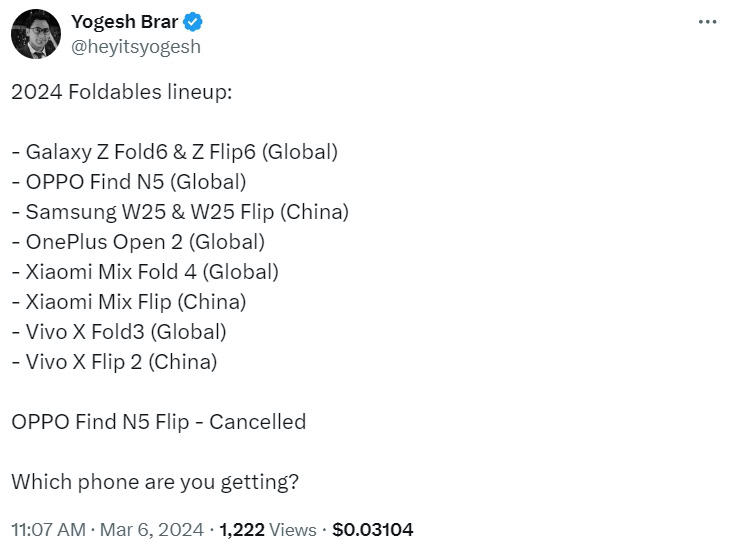Image resolution: width=735 pixels, height=551 pixels.
Task: Open the @heyitsyogesh handle link
Action: (136, 46)
